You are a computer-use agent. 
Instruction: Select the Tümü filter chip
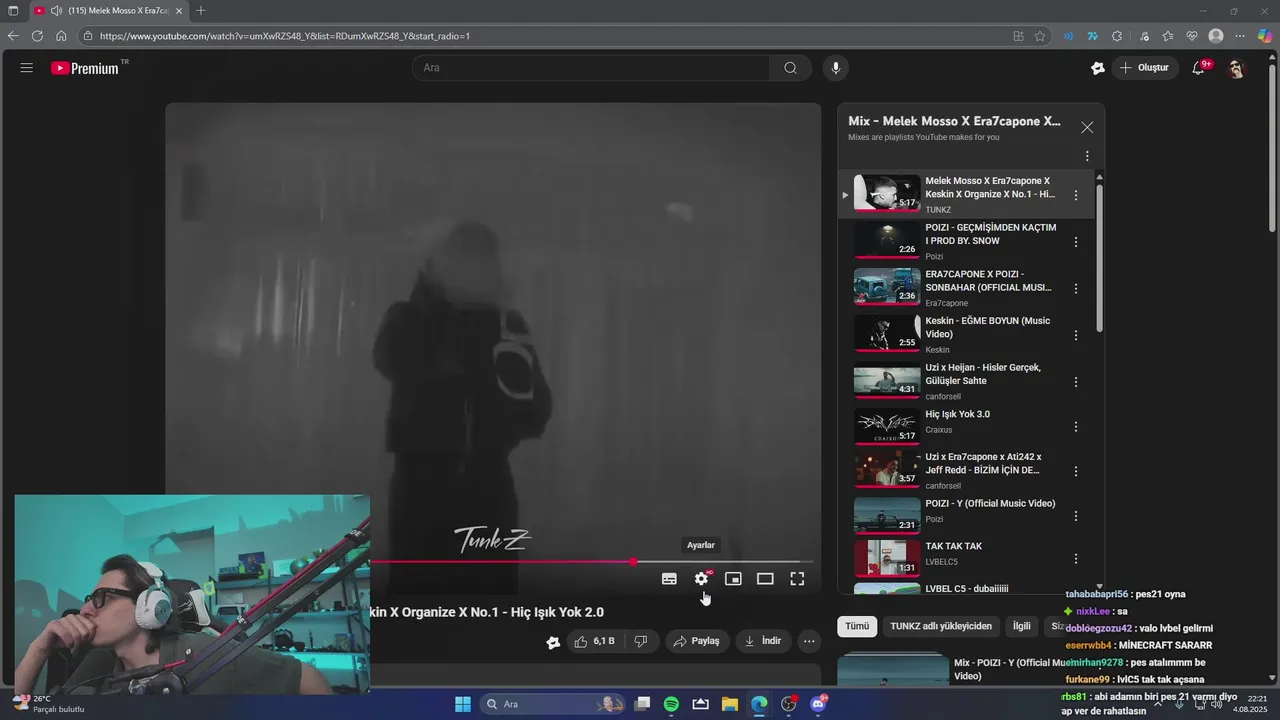tap(857, 626)
